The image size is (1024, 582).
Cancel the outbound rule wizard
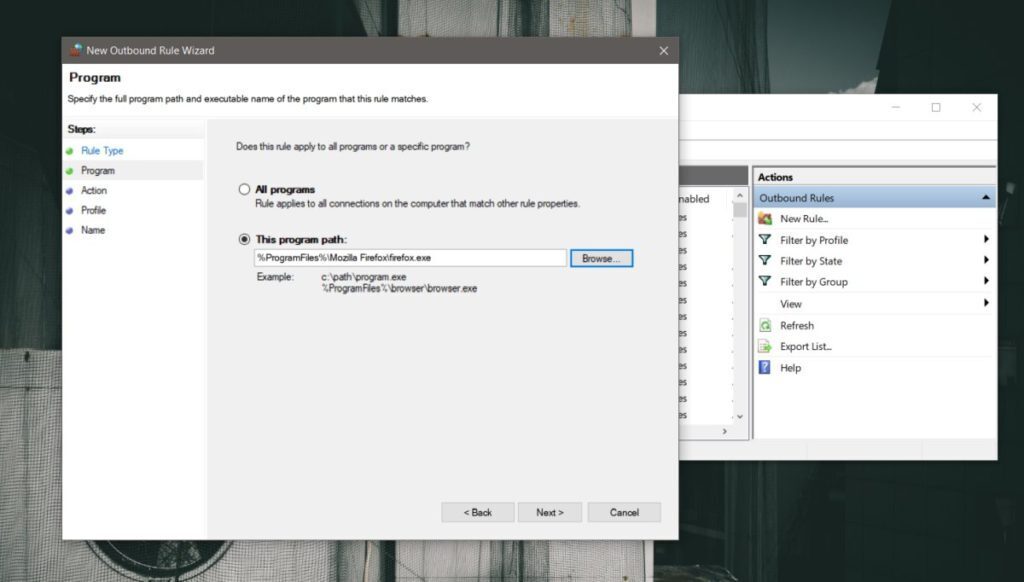click(x=624, y=511)
